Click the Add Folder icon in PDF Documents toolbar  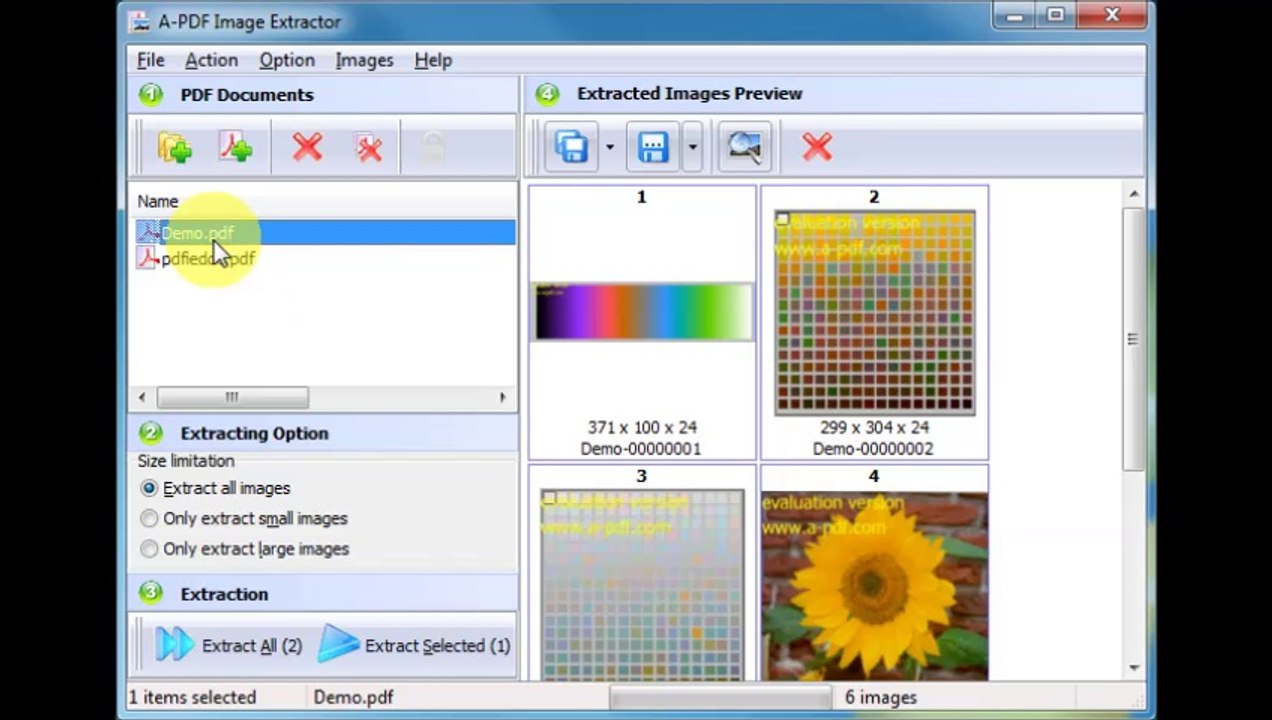(x=175, y=148)
